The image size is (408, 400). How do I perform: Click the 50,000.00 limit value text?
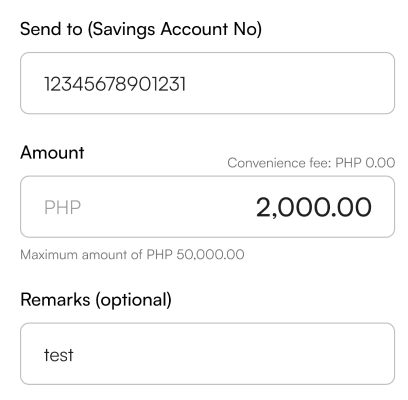(x=210, y=255)
